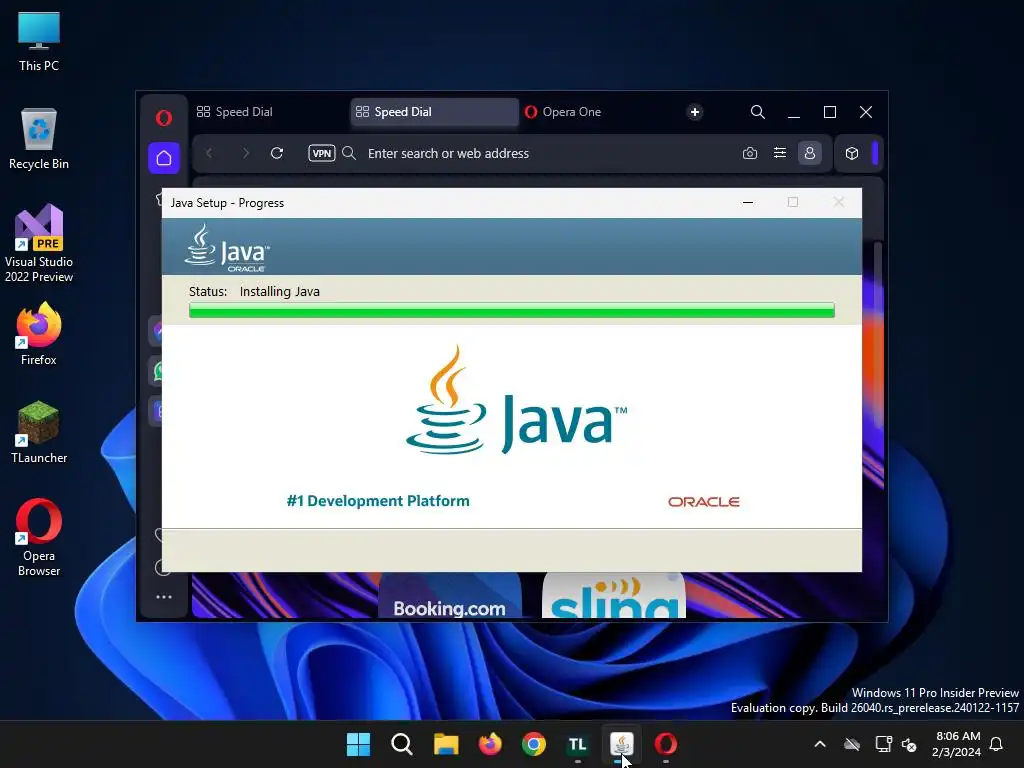Open Firefox from the taskbar
The width and height of the screenshot is (1024, 768).
coord(490,744)
